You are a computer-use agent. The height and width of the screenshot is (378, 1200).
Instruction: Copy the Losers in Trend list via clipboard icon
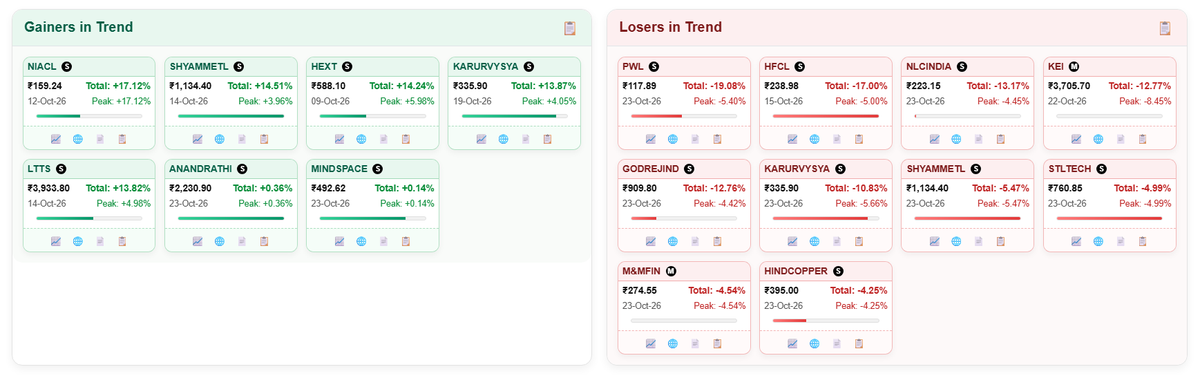click(1165, 28)
